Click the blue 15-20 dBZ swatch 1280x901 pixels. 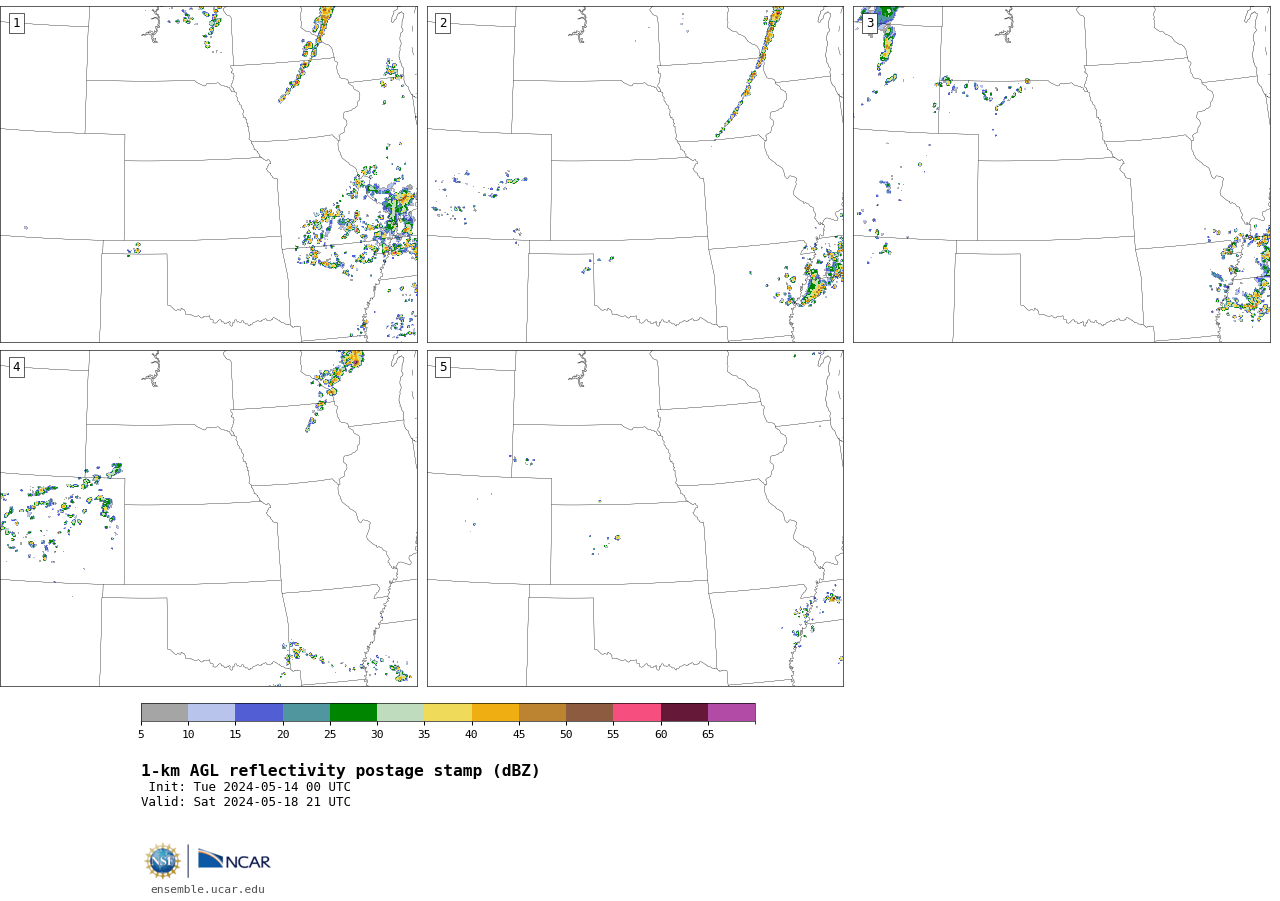point(259,712)
